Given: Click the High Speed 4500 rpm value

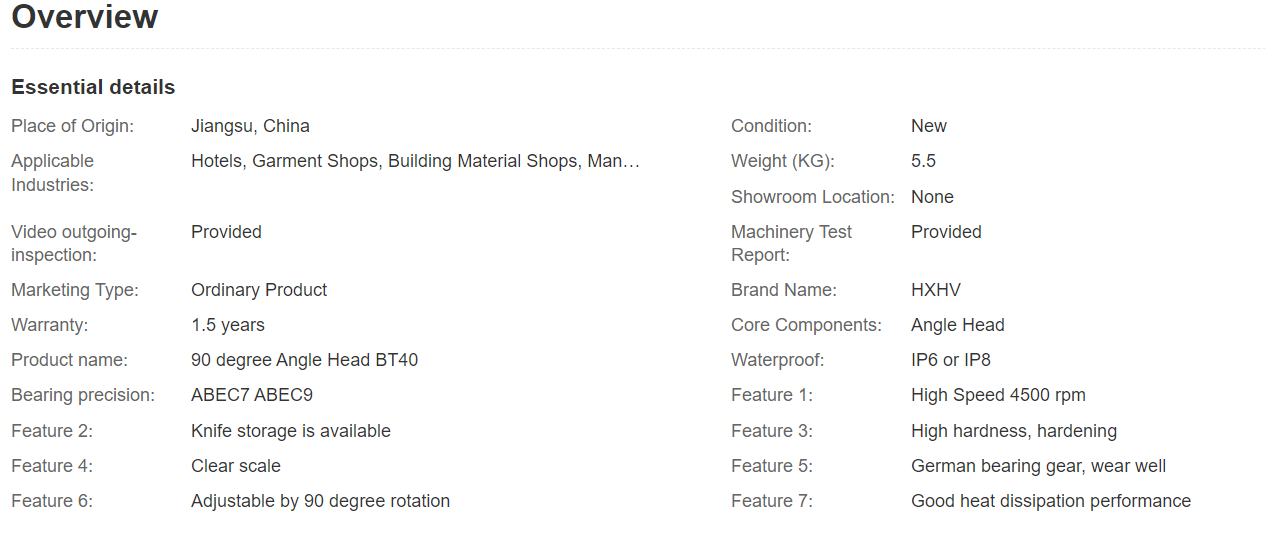Looking at the screenshot, I should 998,395.
